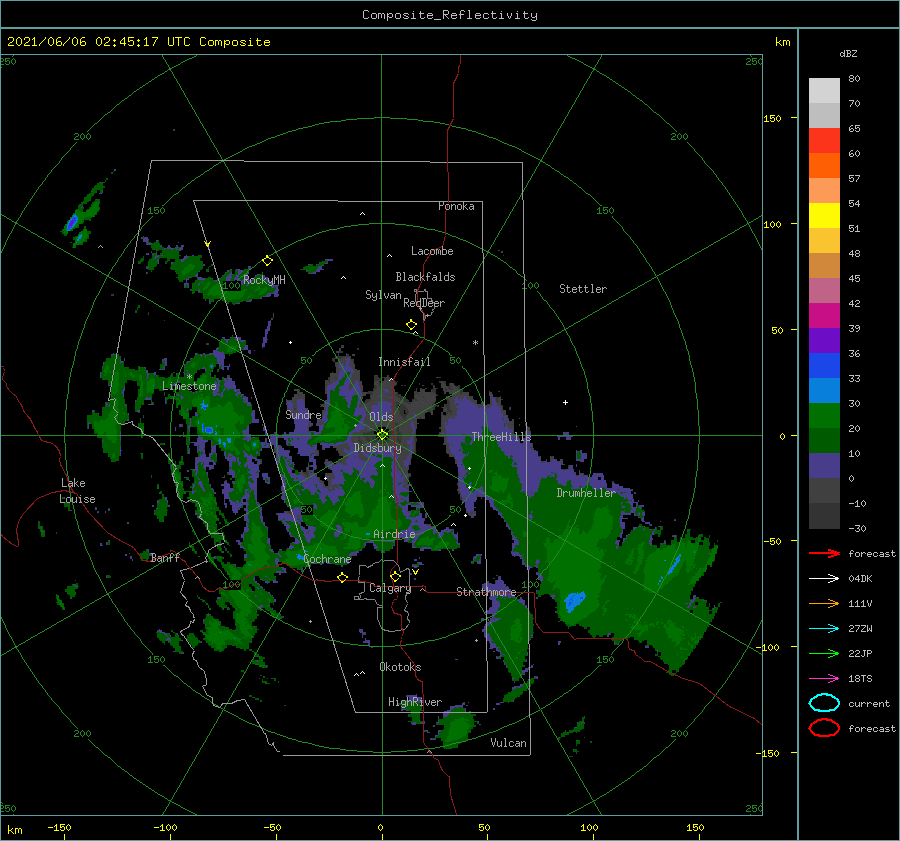Click the red forecast arrow in legend

(824, 553)
